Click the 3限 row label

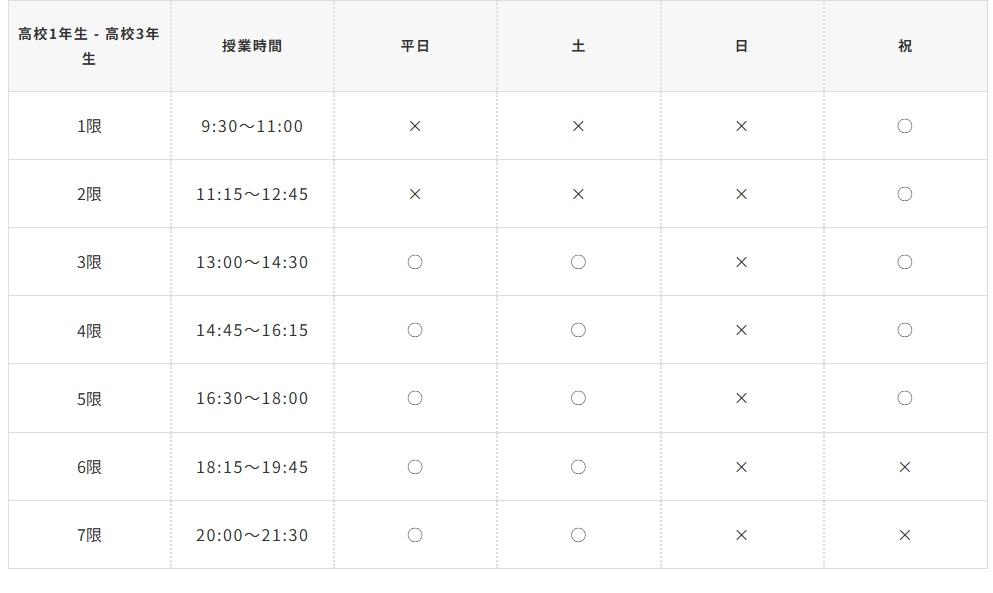pyautogui.click(x=89, y=262)
